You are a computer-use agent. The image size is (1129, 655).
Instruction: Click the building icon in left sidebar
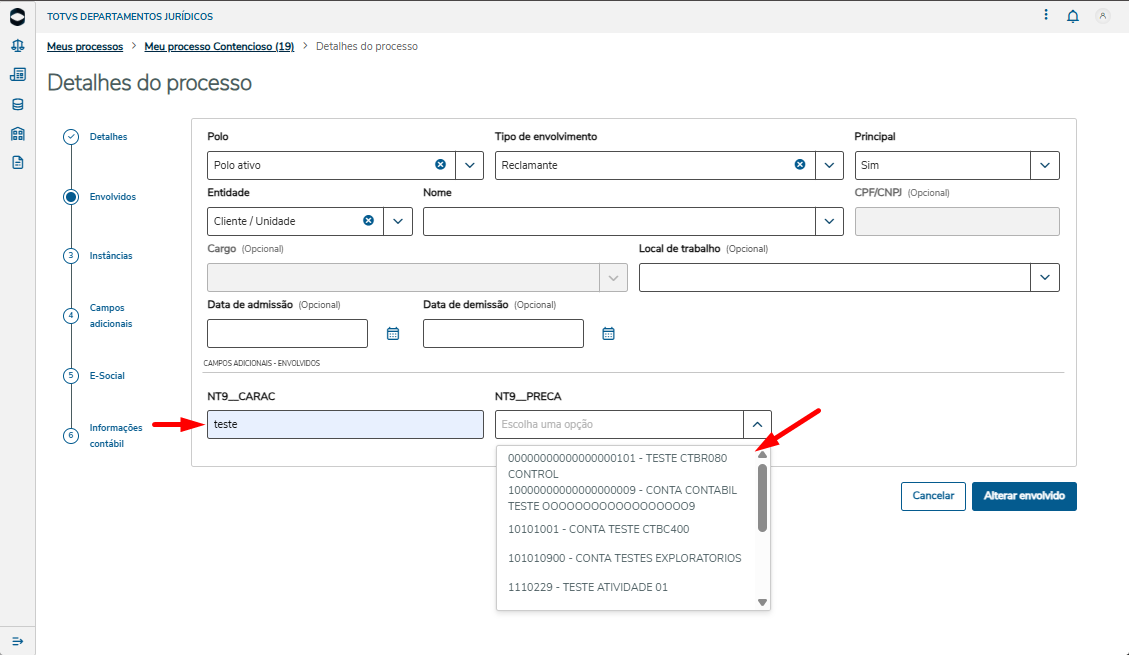(x=17, y=134)
